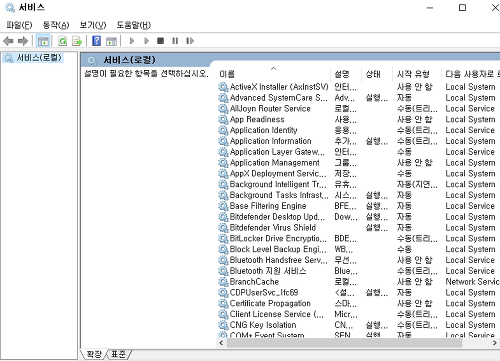This screenshot has height=361, width=500.
Task: Select Application Management service
Action: coord(275,163)
